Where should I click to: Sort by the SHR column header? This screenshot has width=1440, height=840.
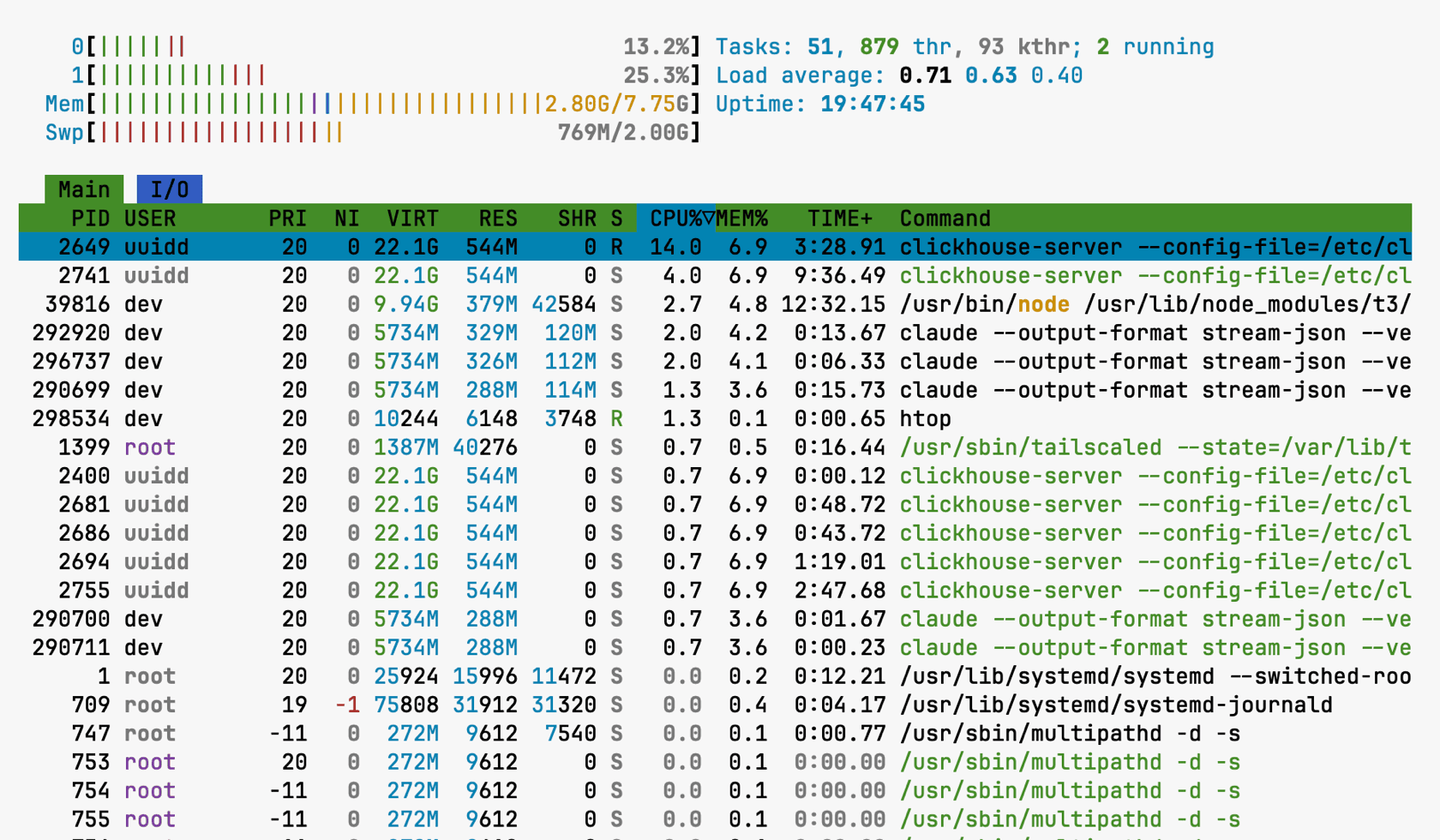577,219
